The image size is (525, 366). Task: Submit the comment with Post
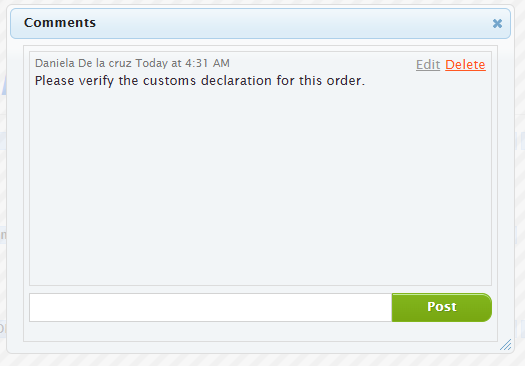click(x=442, y=307)
